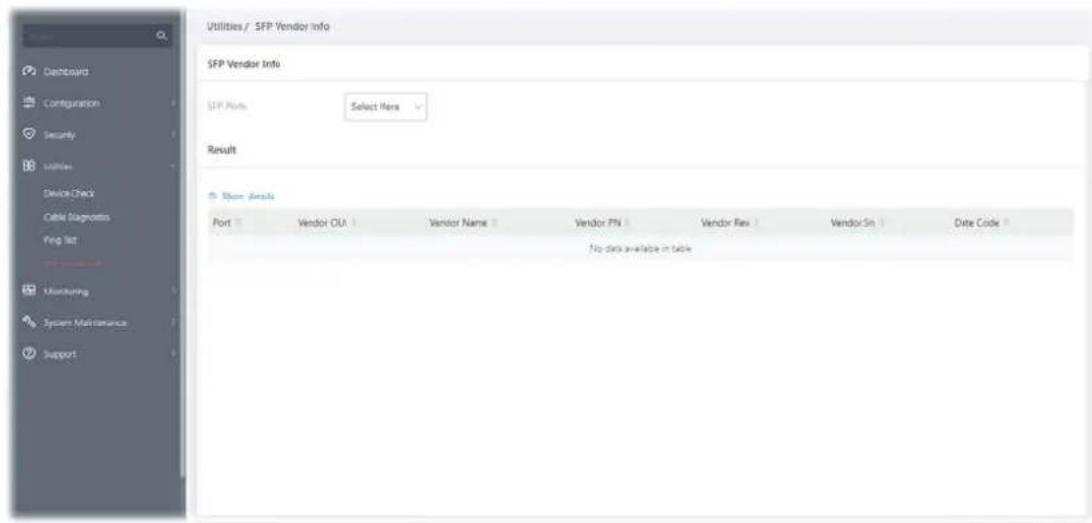Expand the System Maintenance menu arrow

(x=175, y=323)
